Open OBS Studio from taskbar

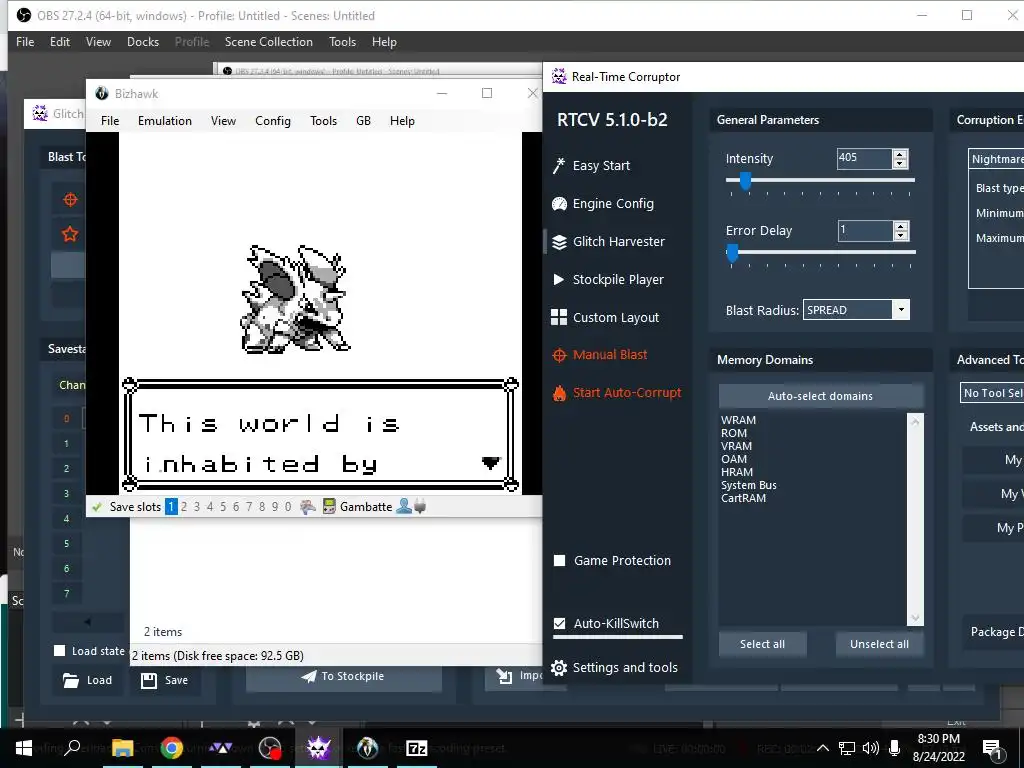(x=270, y=748)
